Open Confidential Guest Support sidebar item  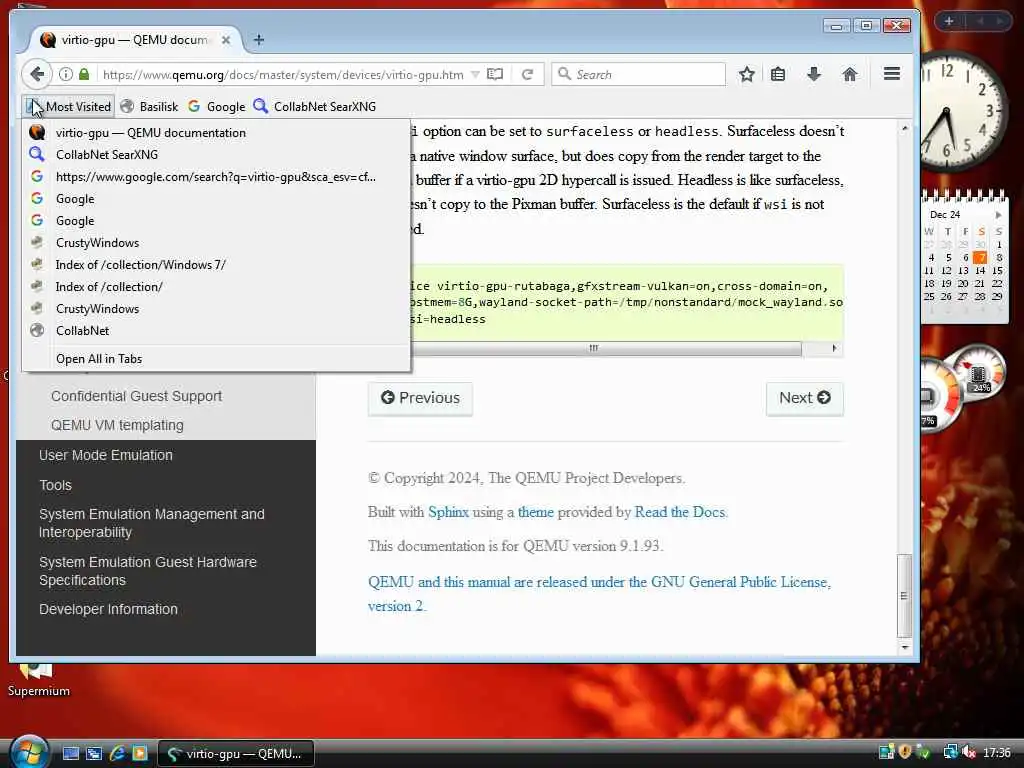click(136, 396)
